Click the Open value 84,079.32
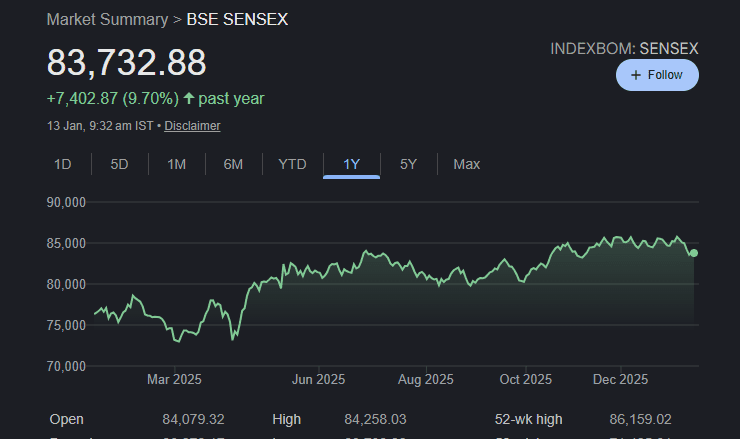This screenshot has width=740, height=439. [193, 419]
